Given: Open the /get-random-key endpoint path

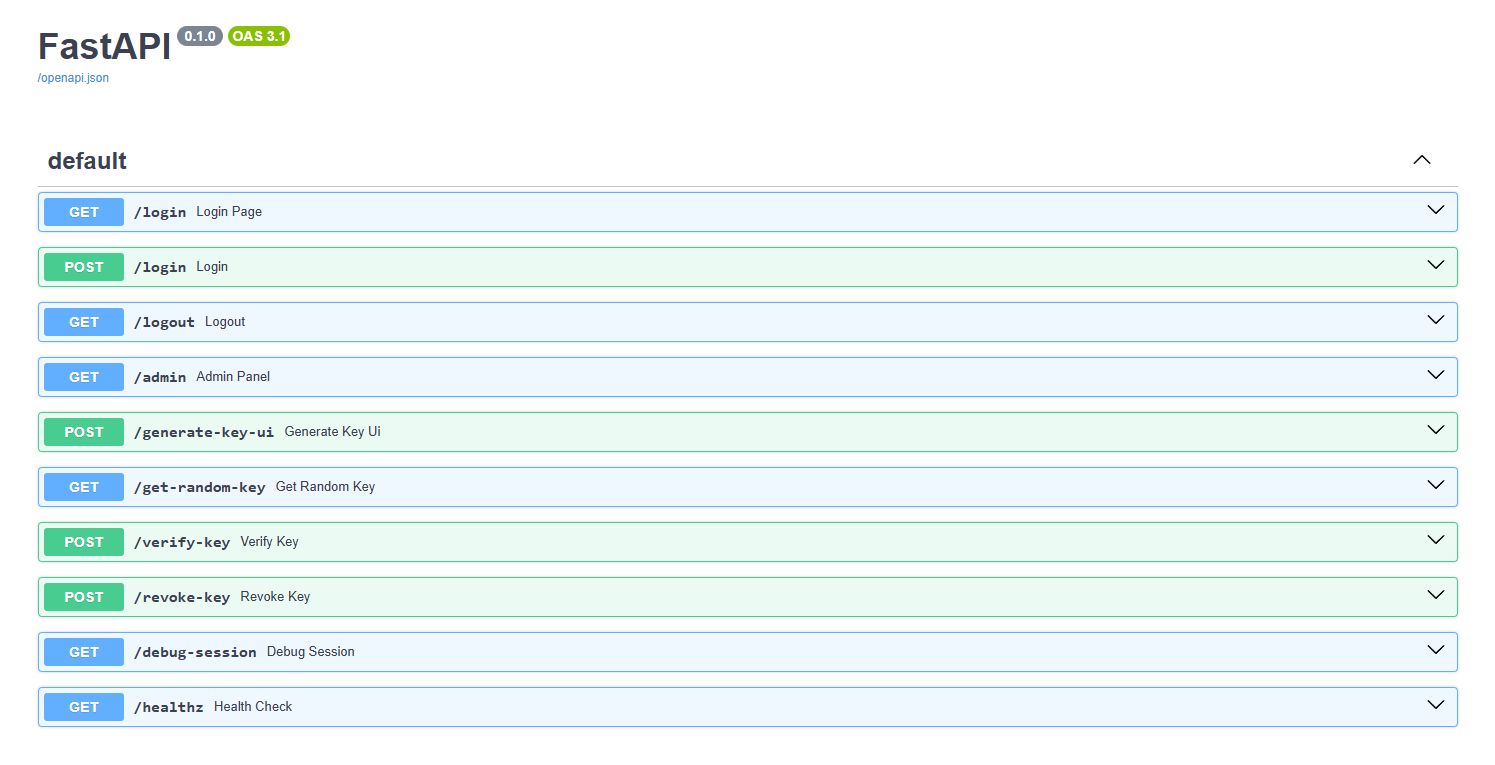Looking at the screenshot, I should click(x=200, y=487).
